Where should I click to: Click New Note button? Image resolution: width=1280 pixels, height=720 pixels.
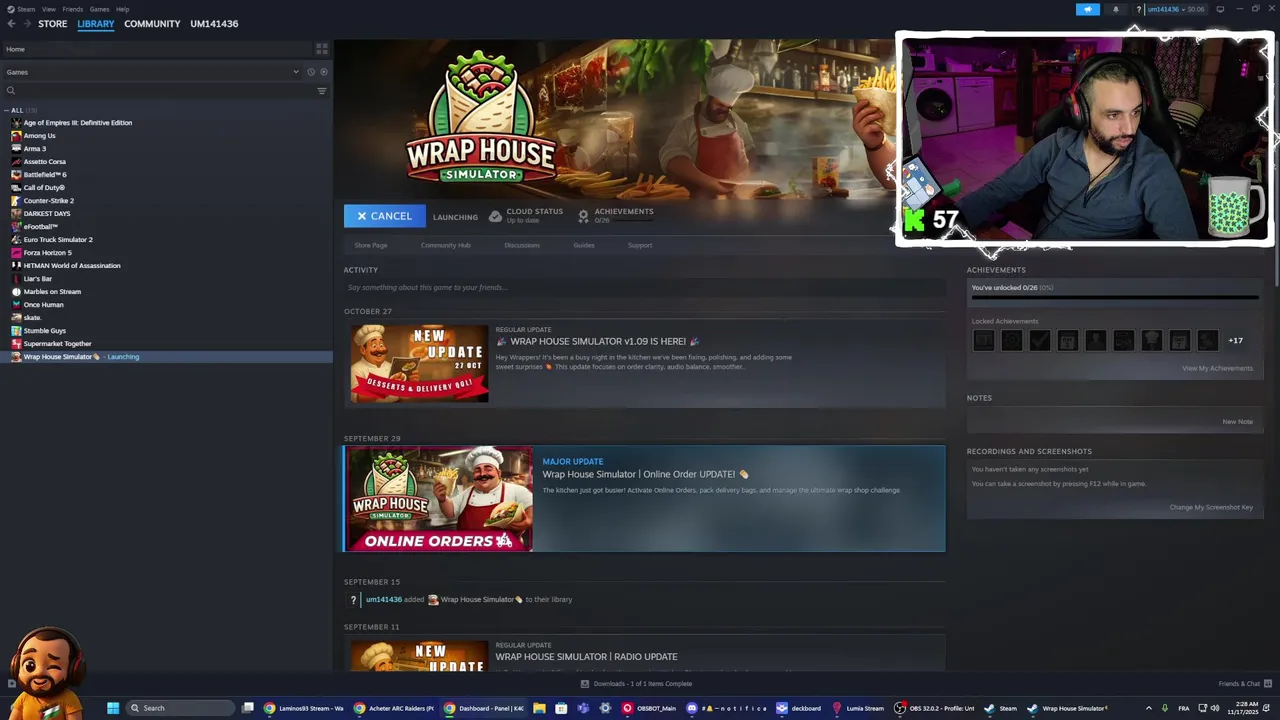coord(1237,422)
